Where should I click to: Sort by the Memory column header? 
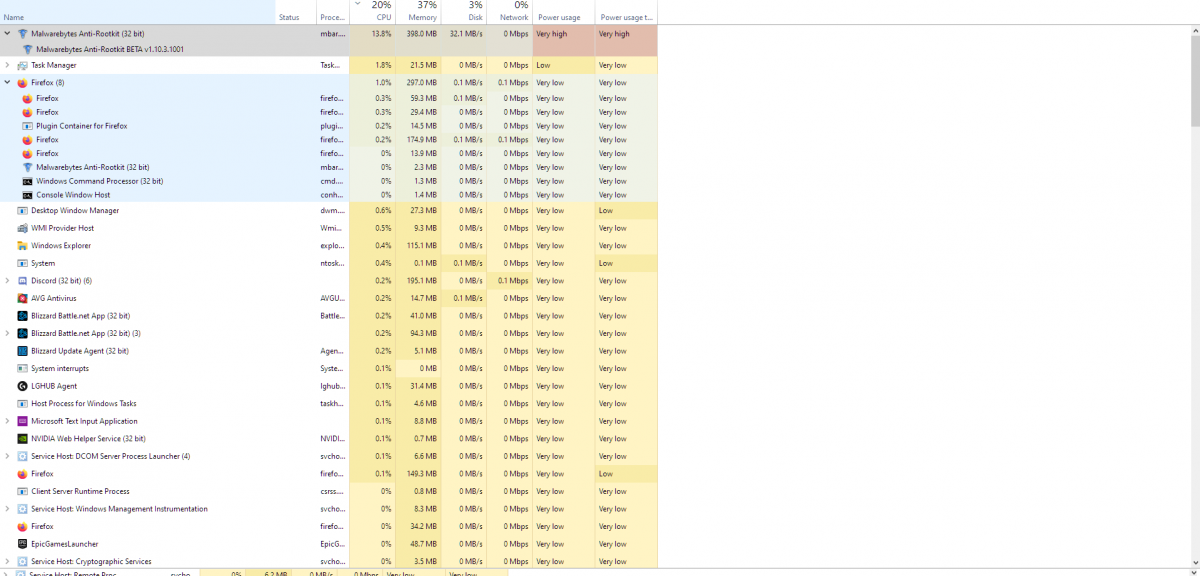pos(417,13)
